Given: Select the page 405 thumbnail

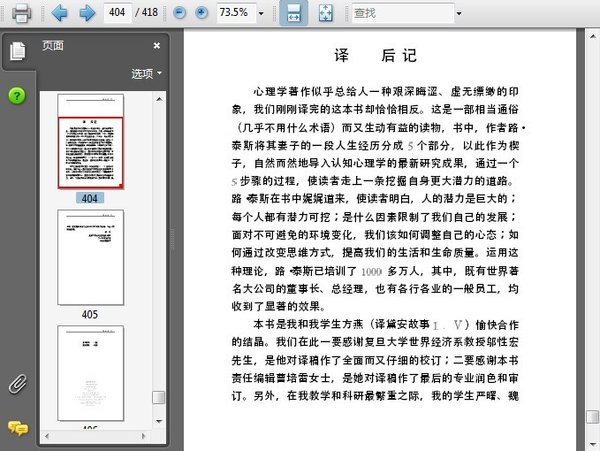Looking at the screenshot, I should click(90, 258).
